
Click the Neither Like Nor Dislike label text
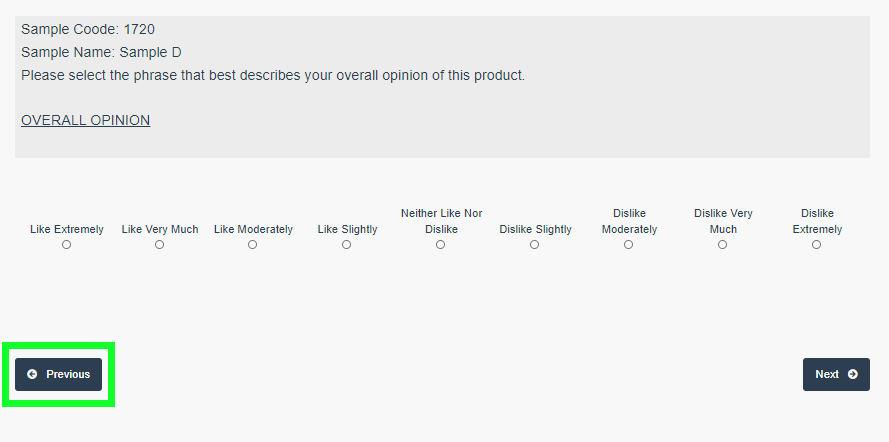[x=441, y=221]
